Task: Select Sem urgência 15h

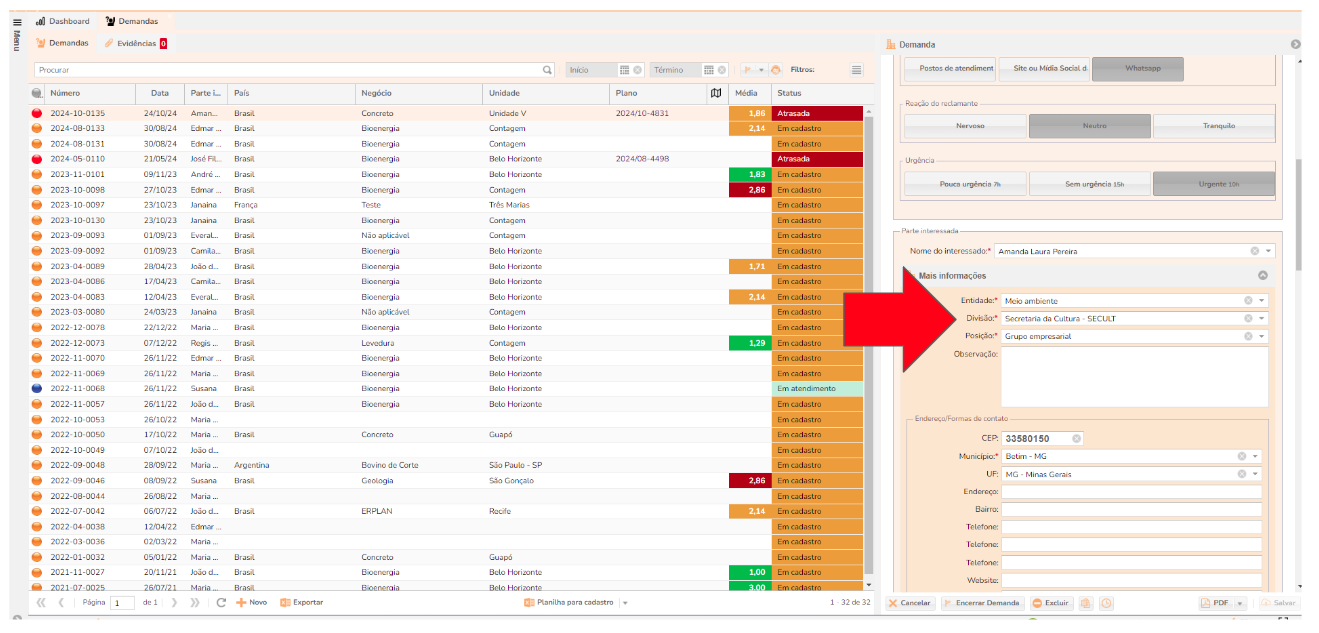Action: pos(1090,184)
